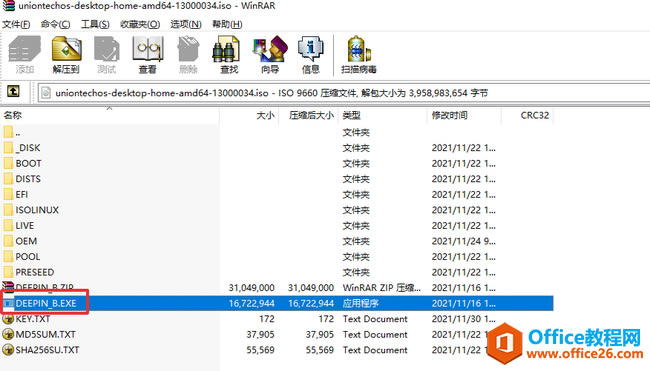The width and height of the screenshot is (650, 371).
Task: Open the Commands (命令) menu
Action: [55, 24]
